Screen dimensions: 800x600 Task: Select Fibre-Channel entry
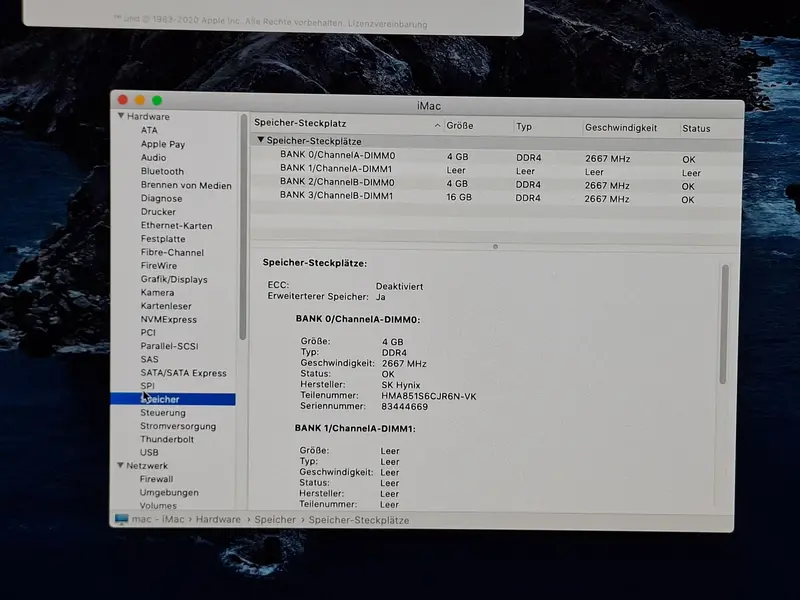coord(172,252)
